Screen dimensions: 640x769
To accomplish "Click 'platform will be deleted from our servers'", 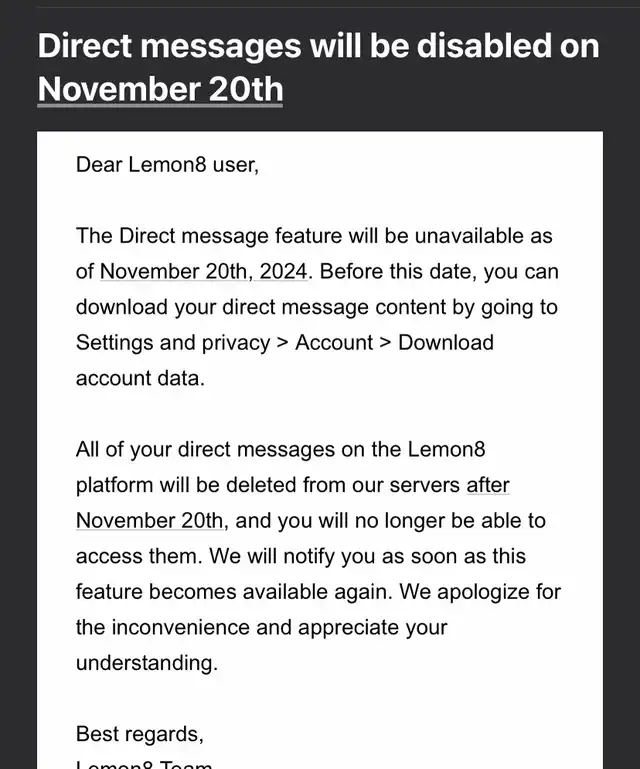I will pos(268,485).
